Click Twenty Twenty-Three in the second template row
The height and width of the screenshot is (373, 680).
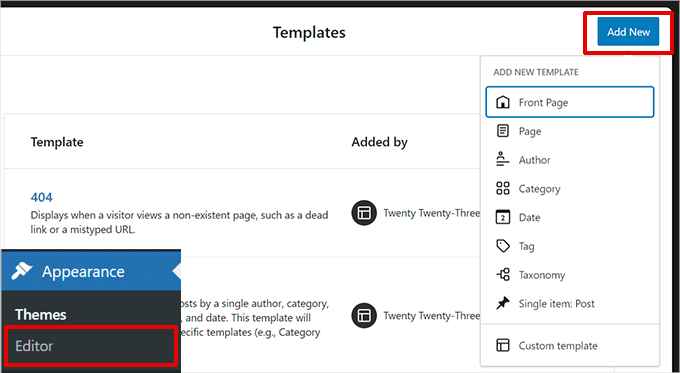pyautogui.click(x=432, y=315)
